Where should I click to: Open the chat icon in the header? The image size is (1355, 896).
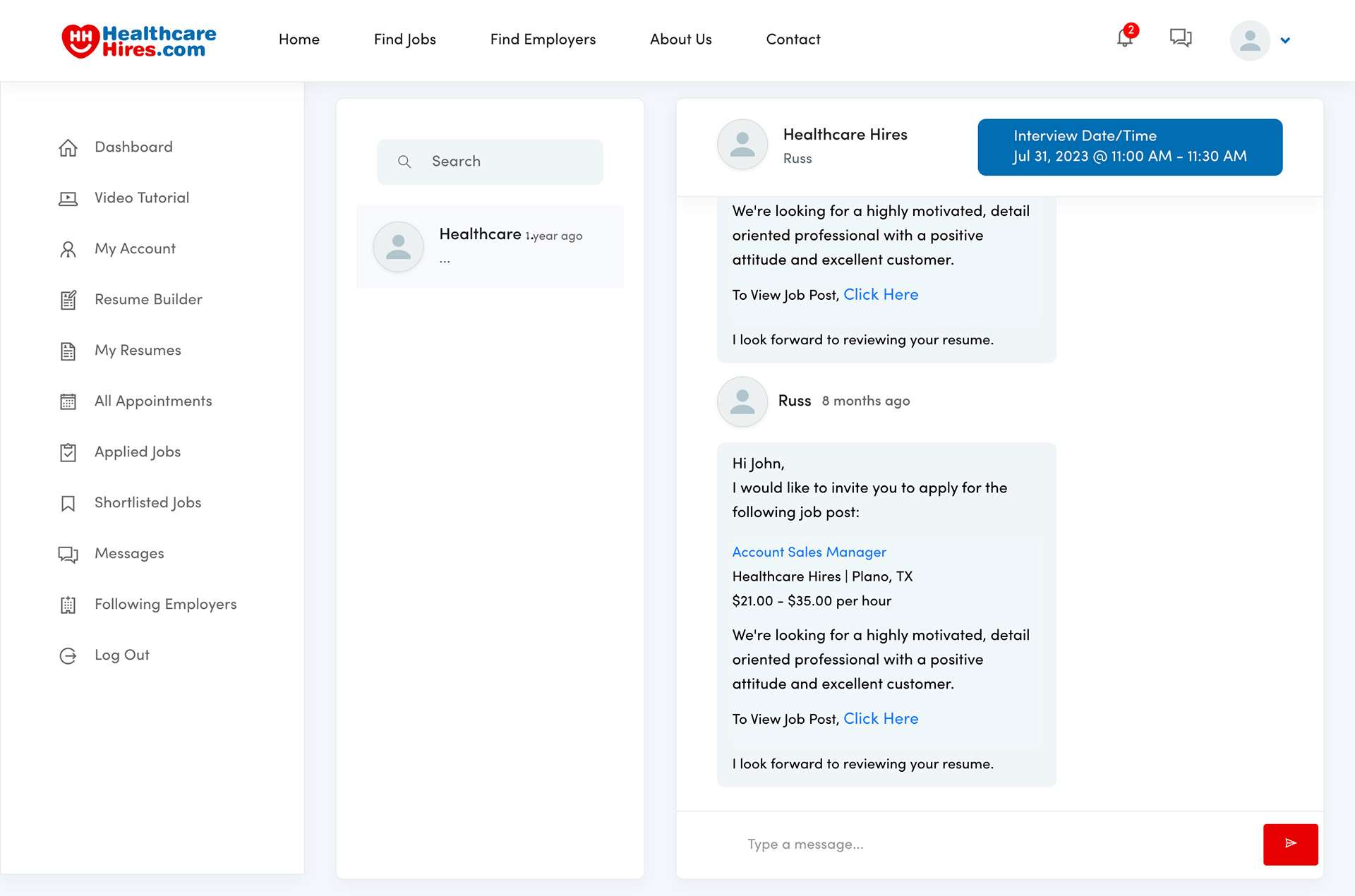(1181, 38)
